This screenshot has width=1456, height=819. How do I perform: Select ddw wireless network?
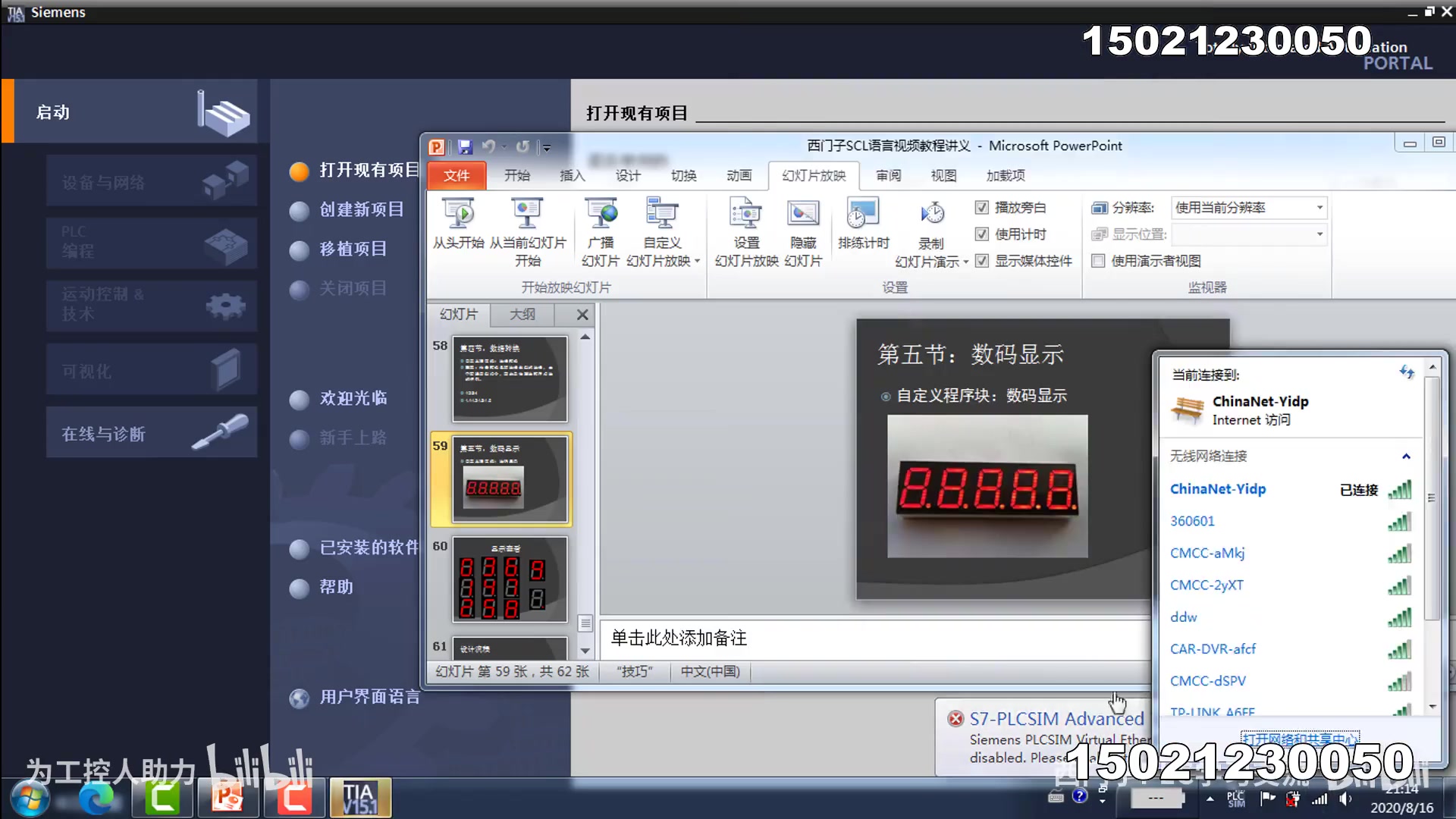pyautogui.click(x=1291, y=617)
